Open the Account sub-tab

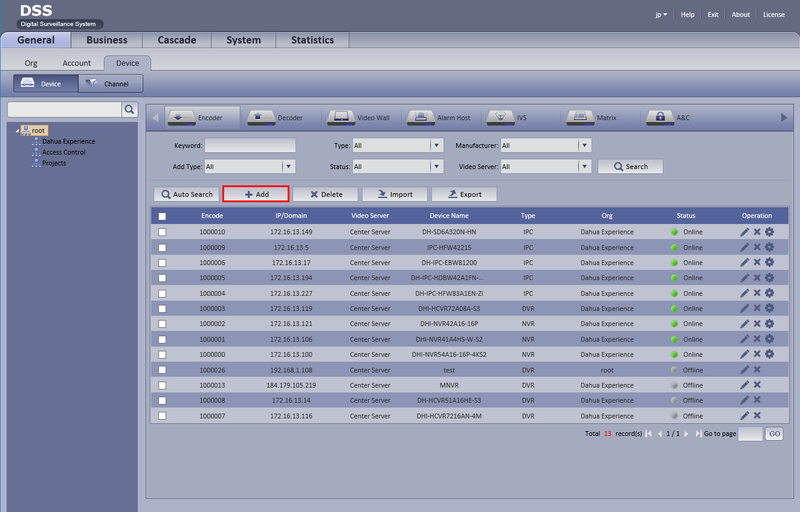pos(77,63)
